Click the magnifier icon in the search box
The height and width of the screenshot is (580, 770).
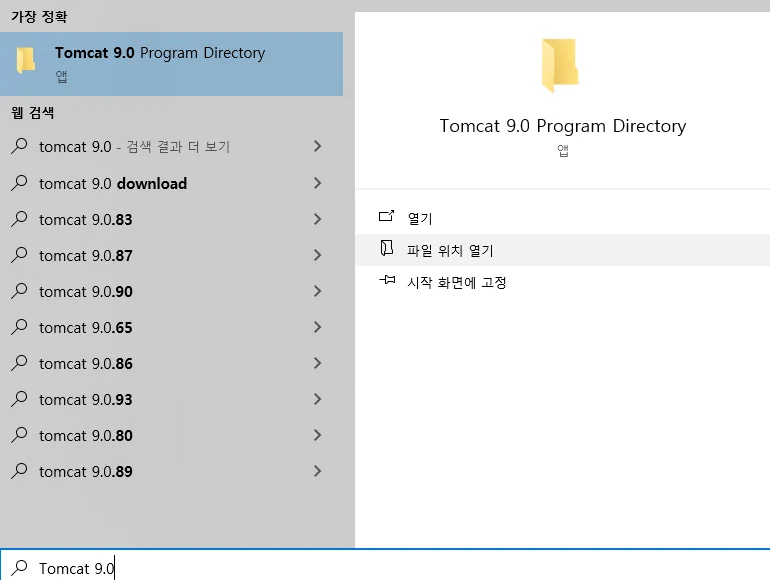pyautogui.click(x=19, y=568)
